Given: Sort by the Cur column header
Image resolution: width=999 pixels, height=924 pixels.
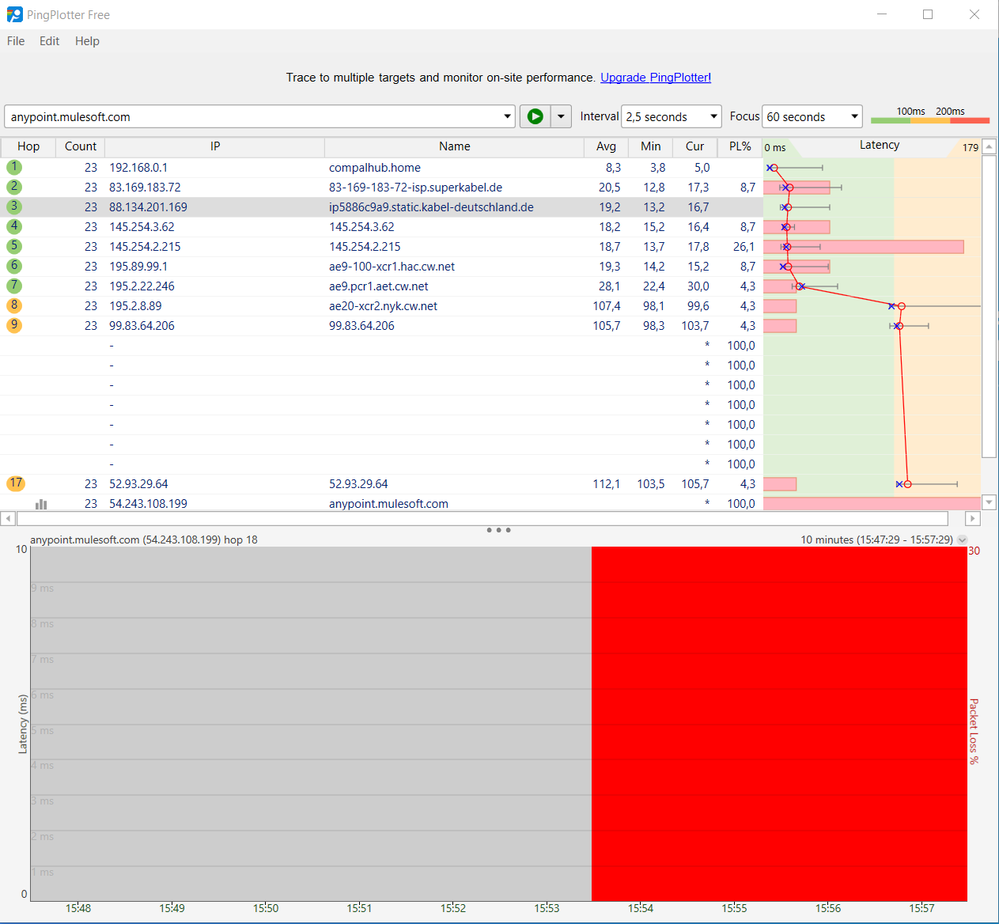Looking at the screenshot, I should coord(694,147).
